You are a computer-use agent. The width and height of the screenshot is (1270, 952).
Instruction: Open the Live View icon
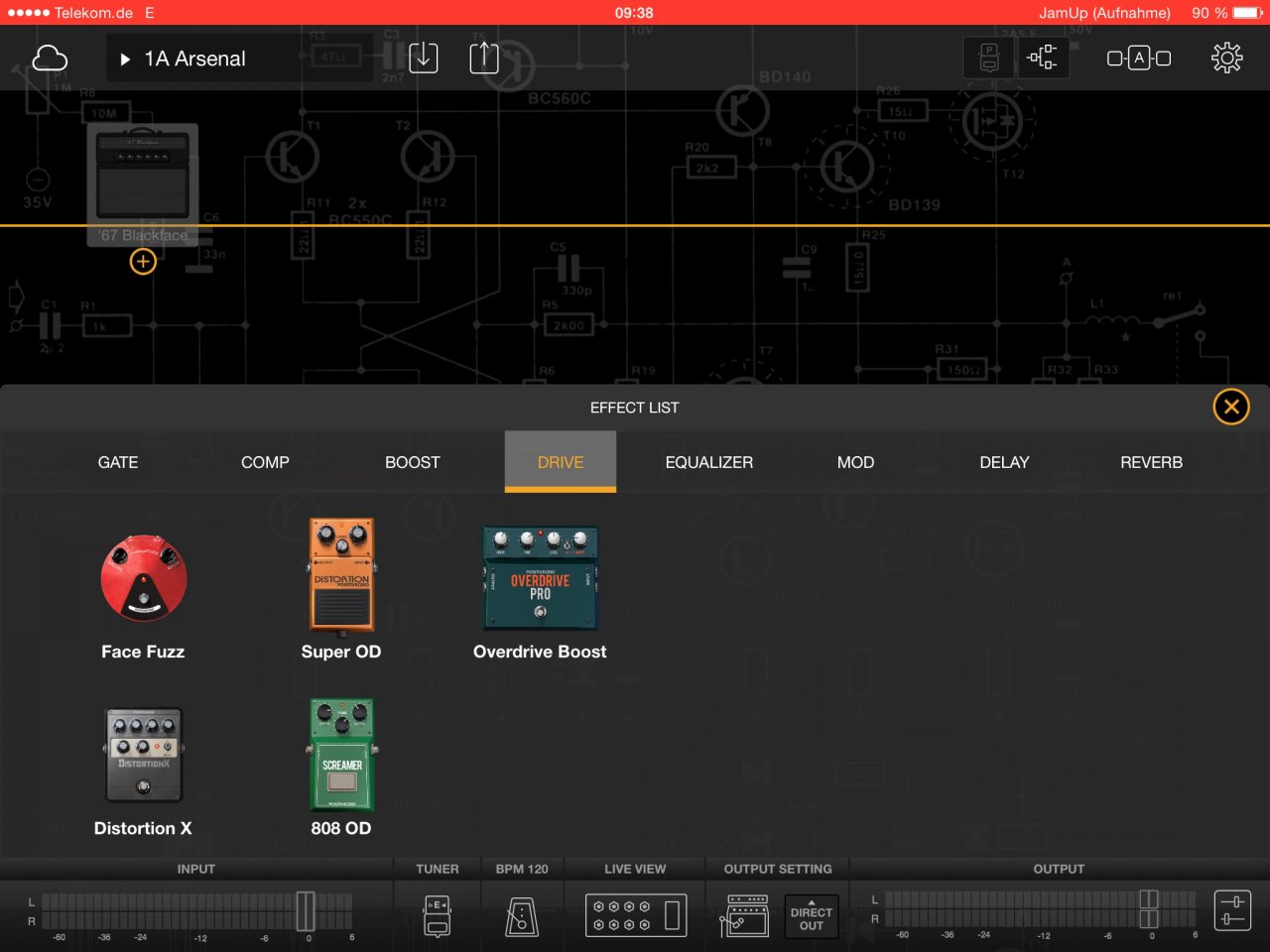point(635,915)
